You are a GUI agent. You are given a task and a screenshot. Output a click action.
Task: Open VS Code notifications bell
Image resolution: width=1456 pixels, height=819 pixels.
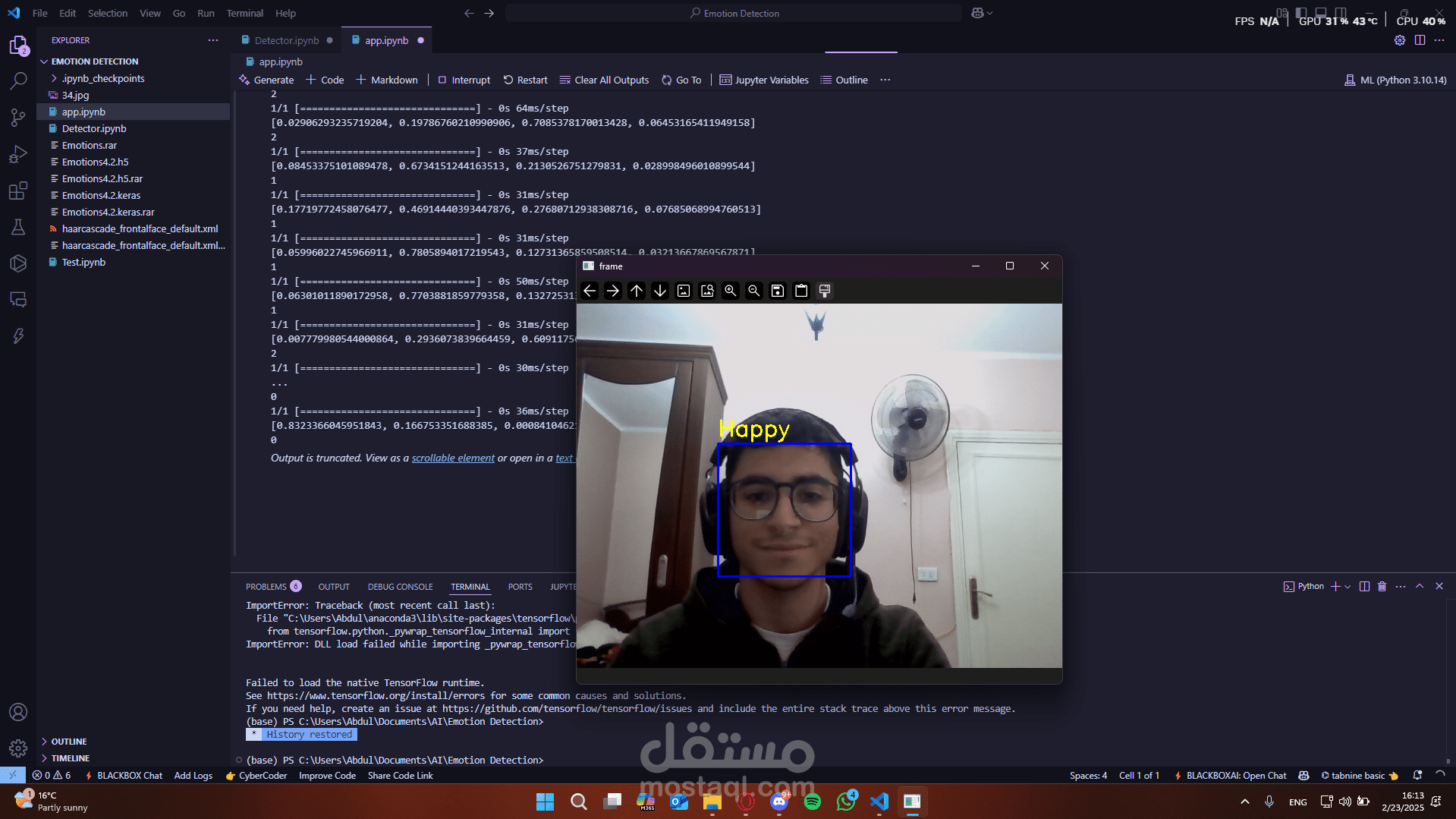point(1417,776)
